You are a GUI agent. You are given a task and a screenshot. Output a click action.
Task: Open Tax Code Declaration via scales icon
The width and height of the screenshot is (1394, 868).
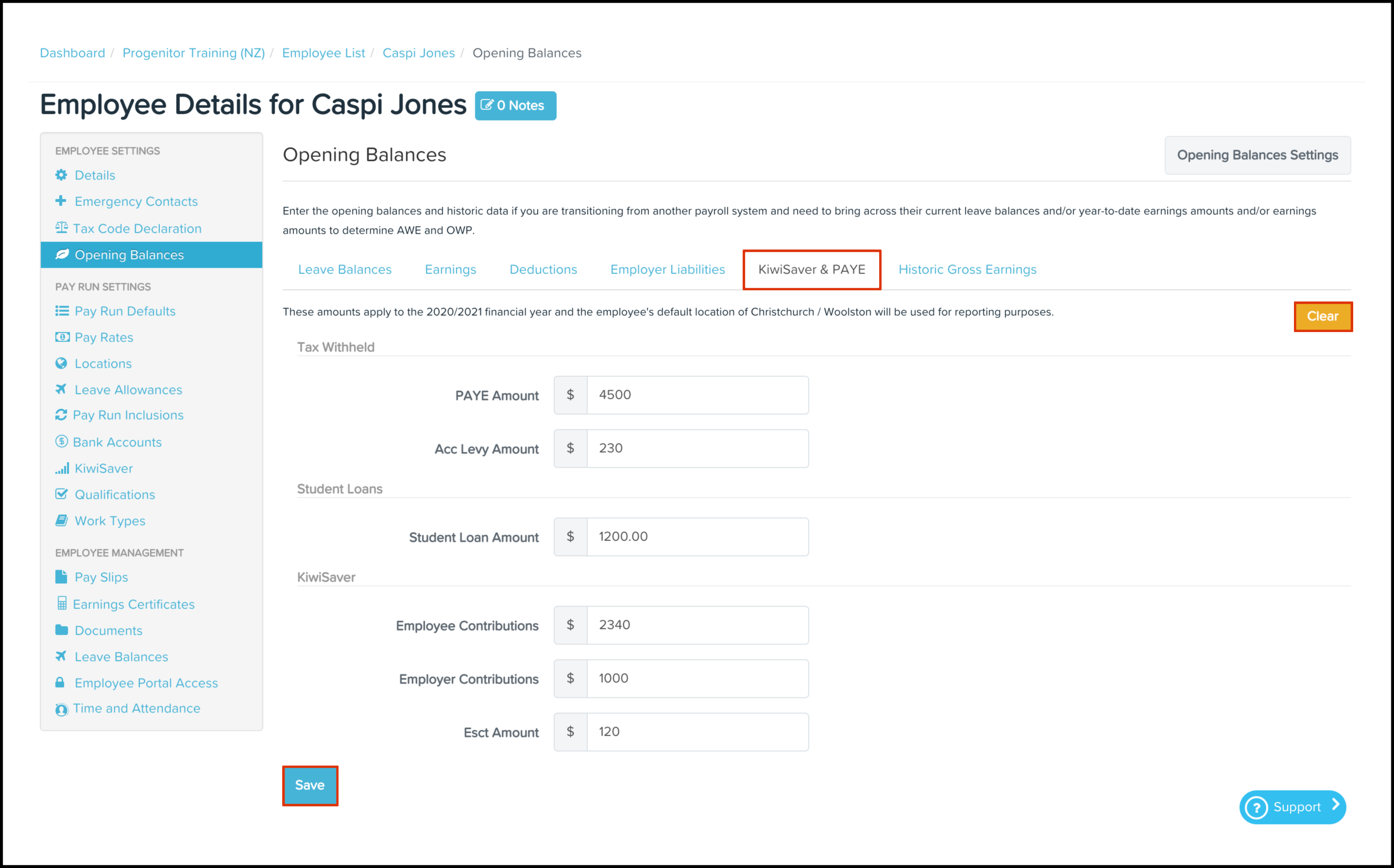(62, 228)
